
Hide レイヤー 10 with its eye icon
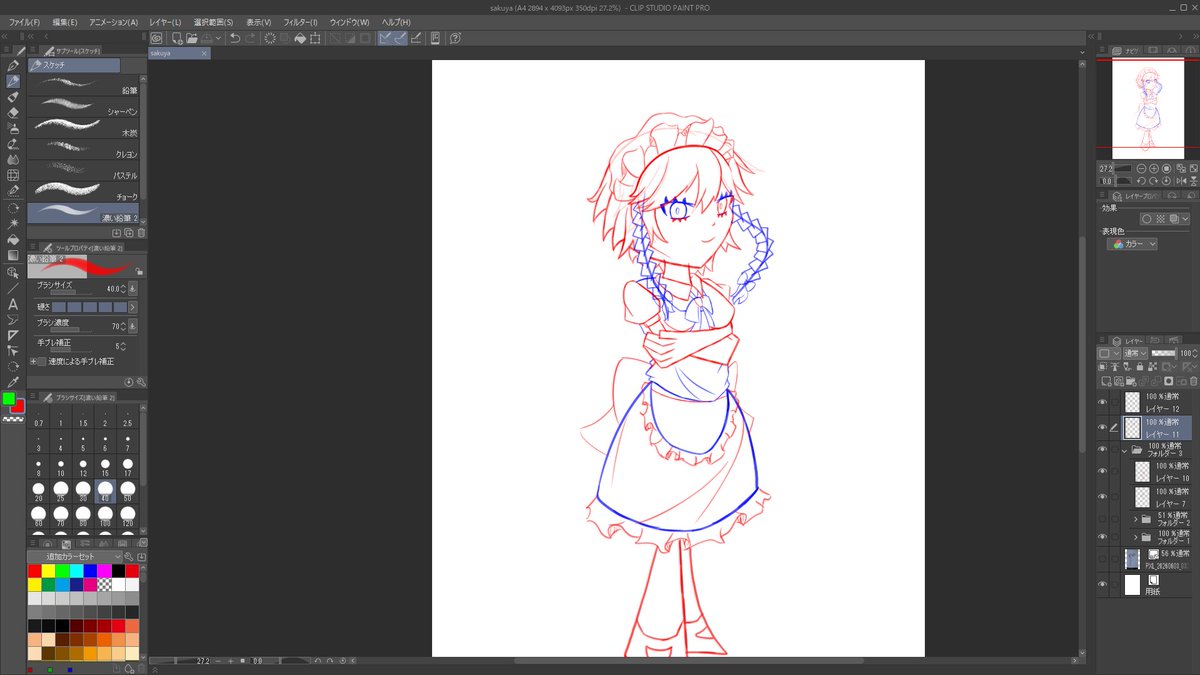[1102, 471]
